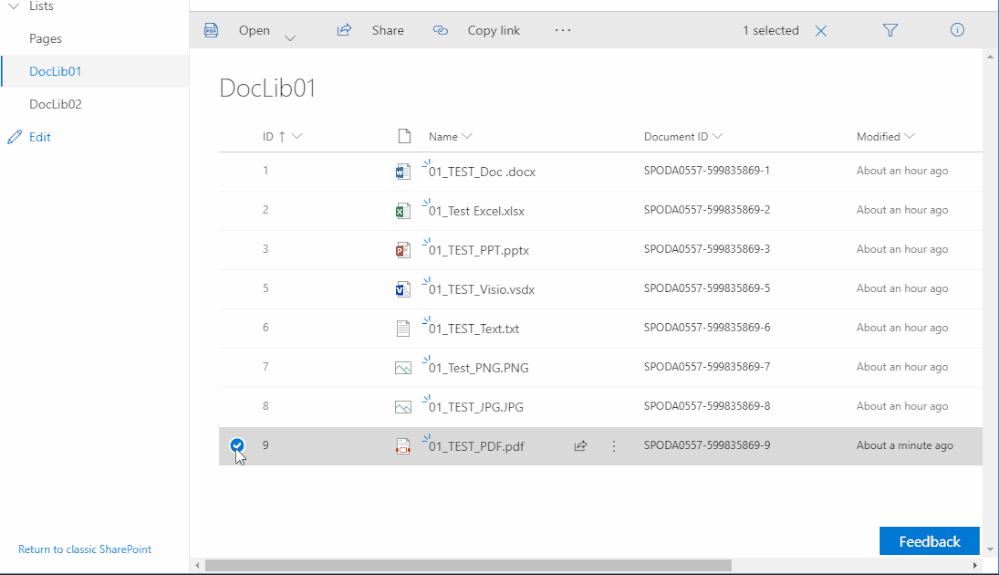The width and height of the screenshot is (999, 575).
Task: Expand the Open dropdown arrow
Action: [x=290, y=38]
